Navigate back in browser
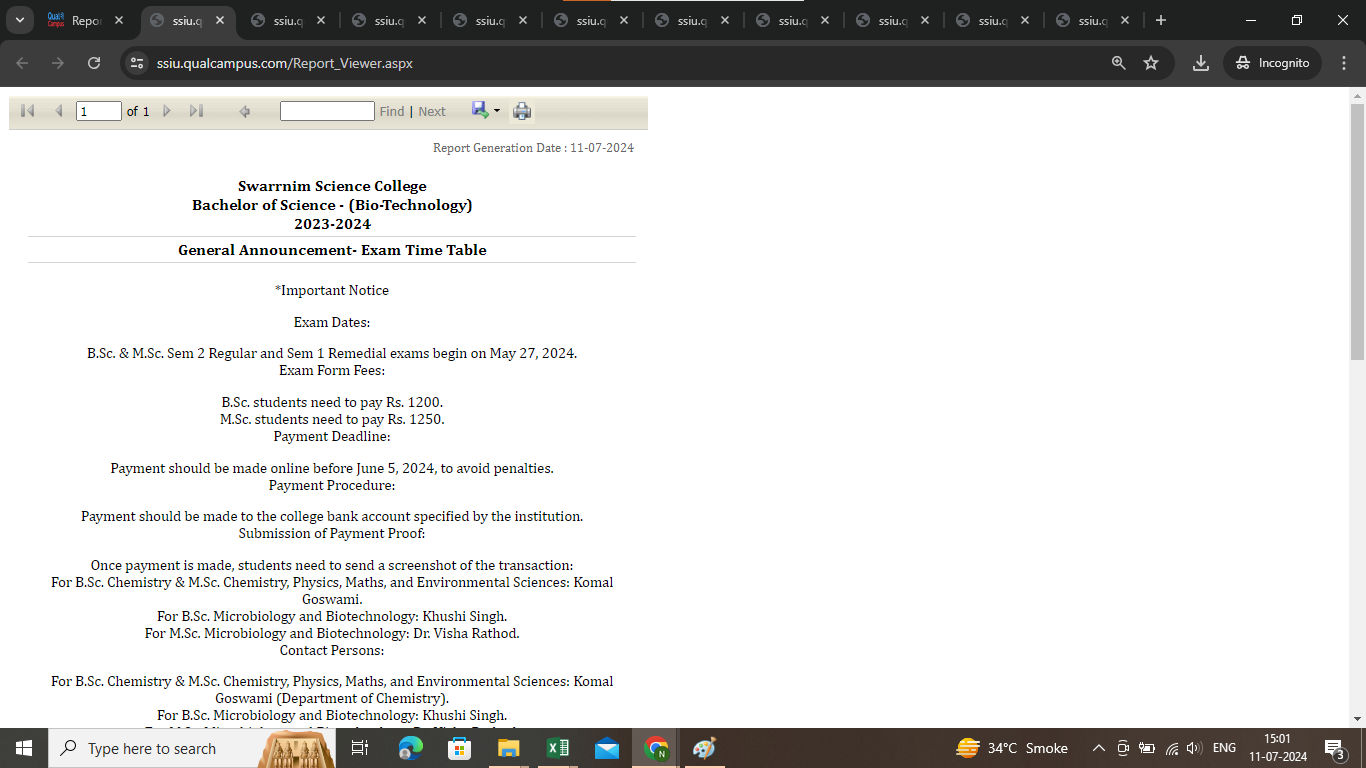 point(22,63)
